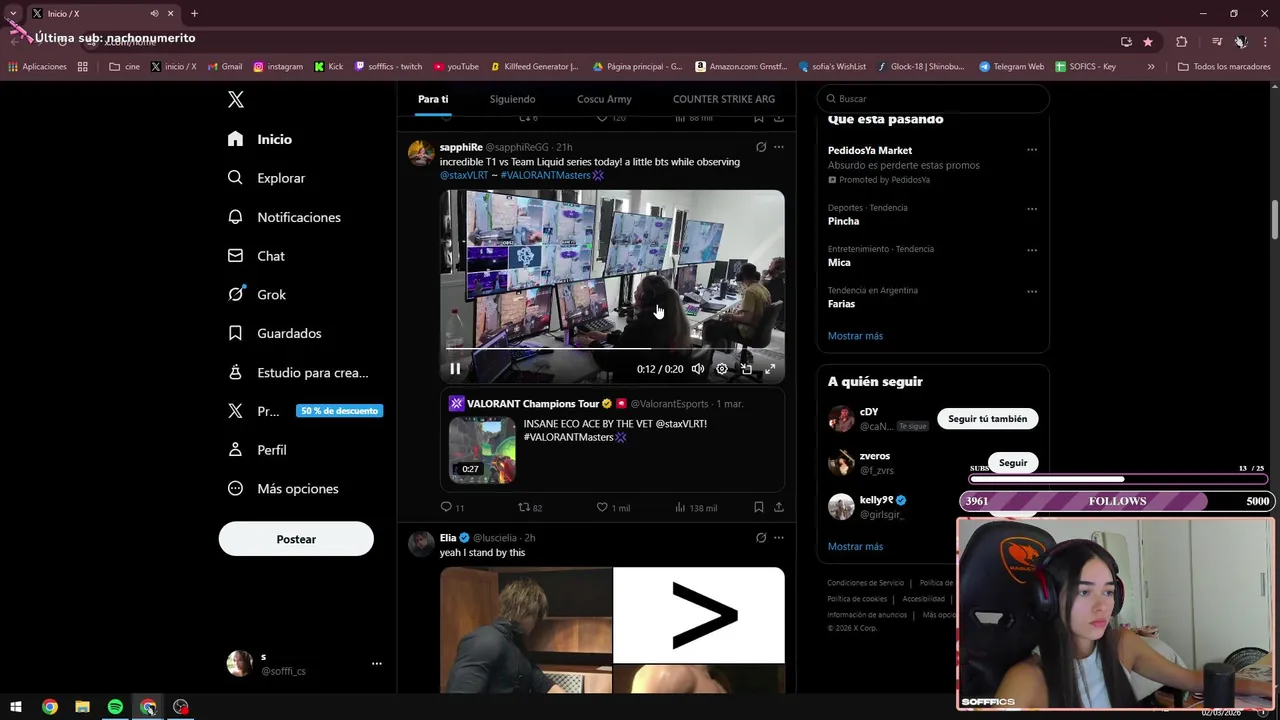Click the #VALORANTMasters hashtag in sapphiRe's post
Screen dimensions: 1280x720
point(546,175)
